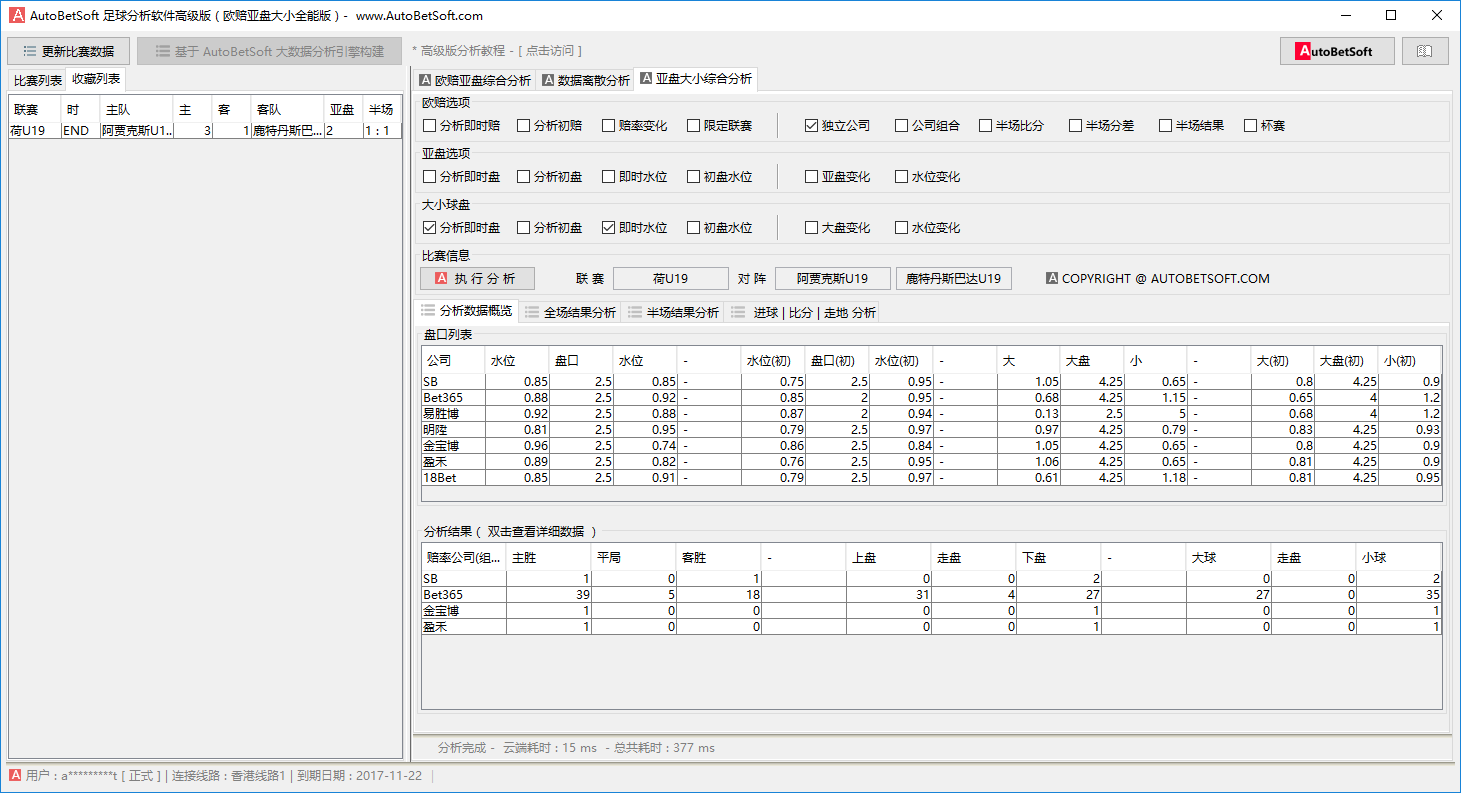Image resolution: width=1461 pixels, height=793 pixels.
Task: Select the 18Bet row in 盘口列表
Action: pyautogui.click(x=932, y=478)
